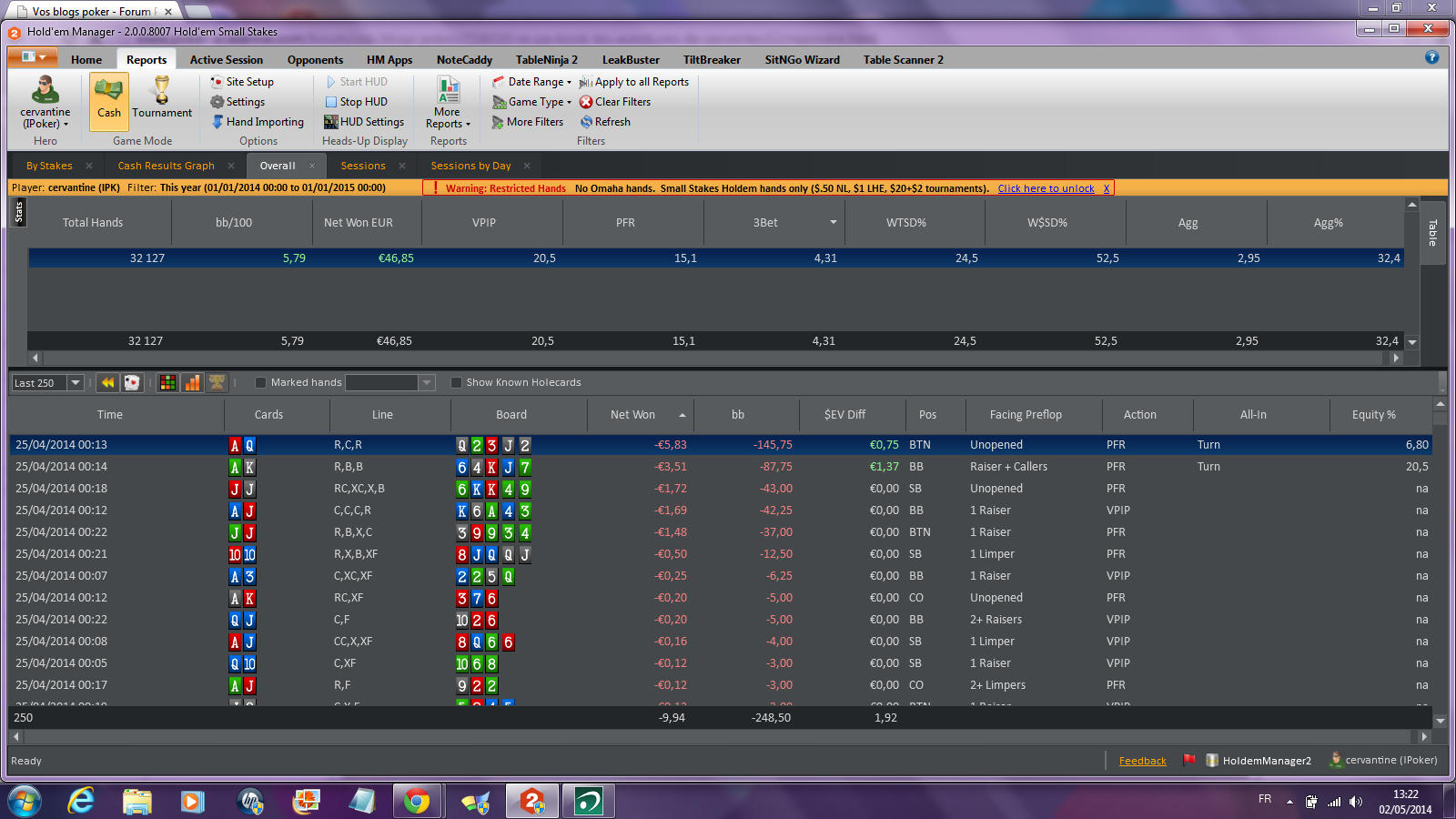Click the yellow rewind arrows icon
This screenshot has width=1456, height=819.
click(107, 383)
